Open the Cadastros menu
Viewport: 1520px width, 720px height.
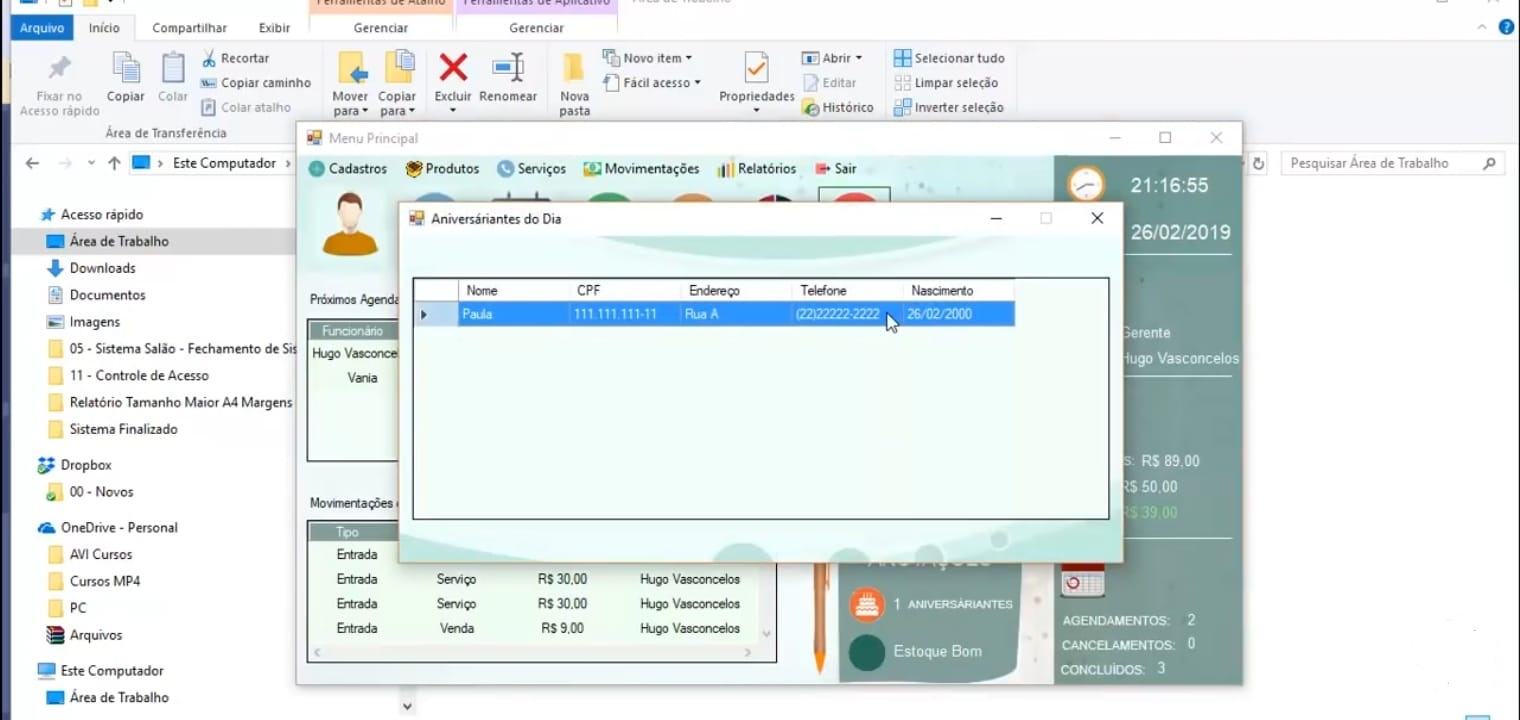coord(348,169)
